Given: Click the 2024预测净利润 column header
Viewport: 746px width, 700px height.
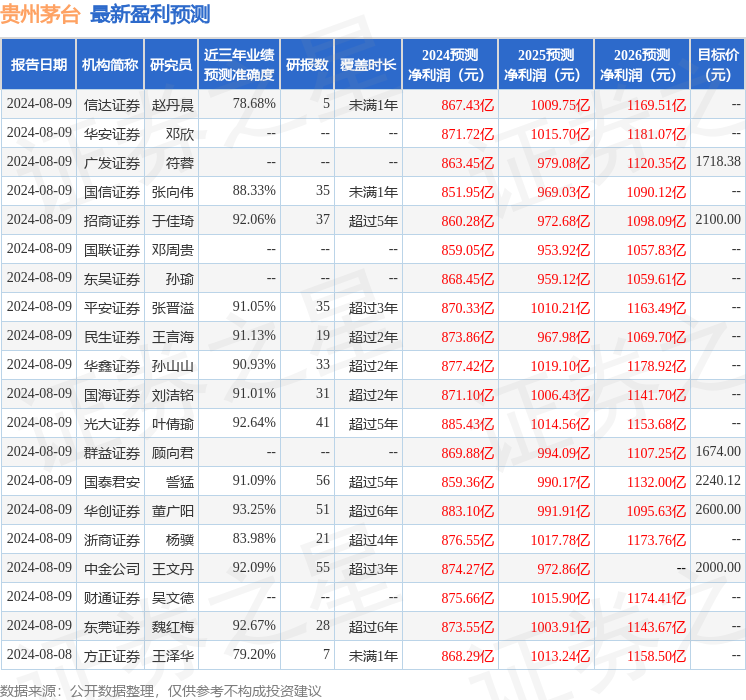Looking at the screenshot, I should point(450,64).
